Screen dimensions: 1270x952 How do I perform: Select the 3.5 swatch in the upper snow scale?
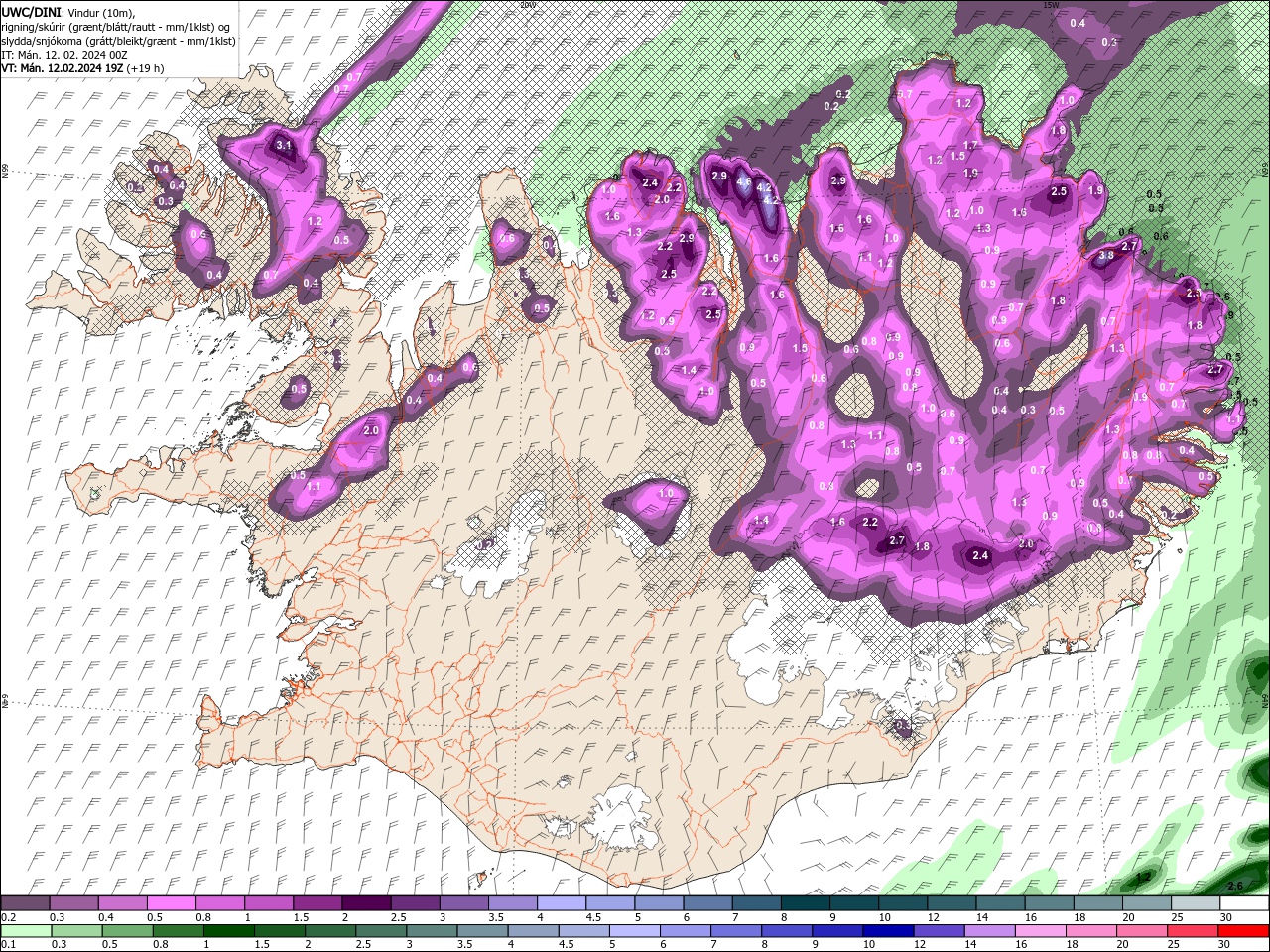click(512, 903)
